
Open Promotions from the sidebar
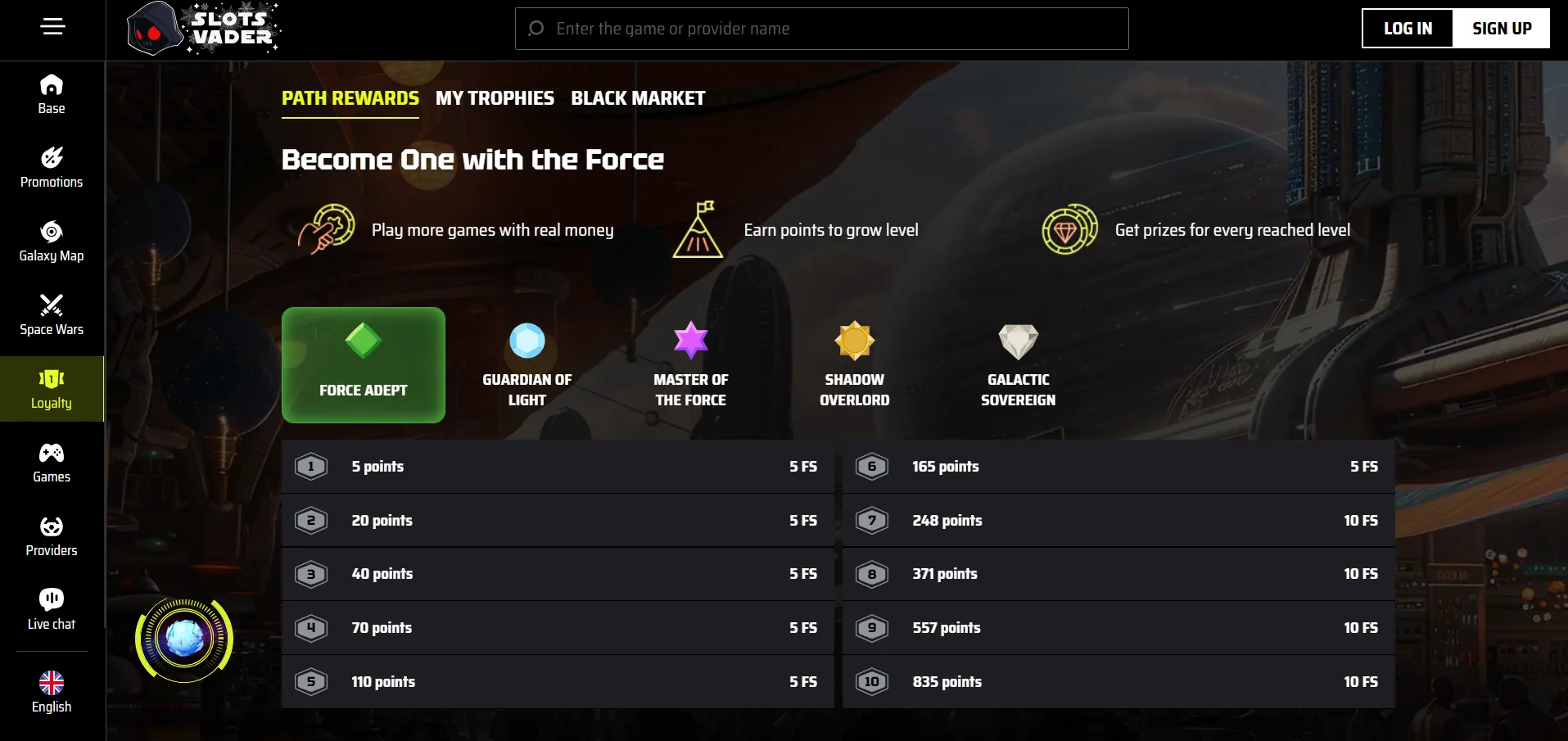(x=52, y=168)
